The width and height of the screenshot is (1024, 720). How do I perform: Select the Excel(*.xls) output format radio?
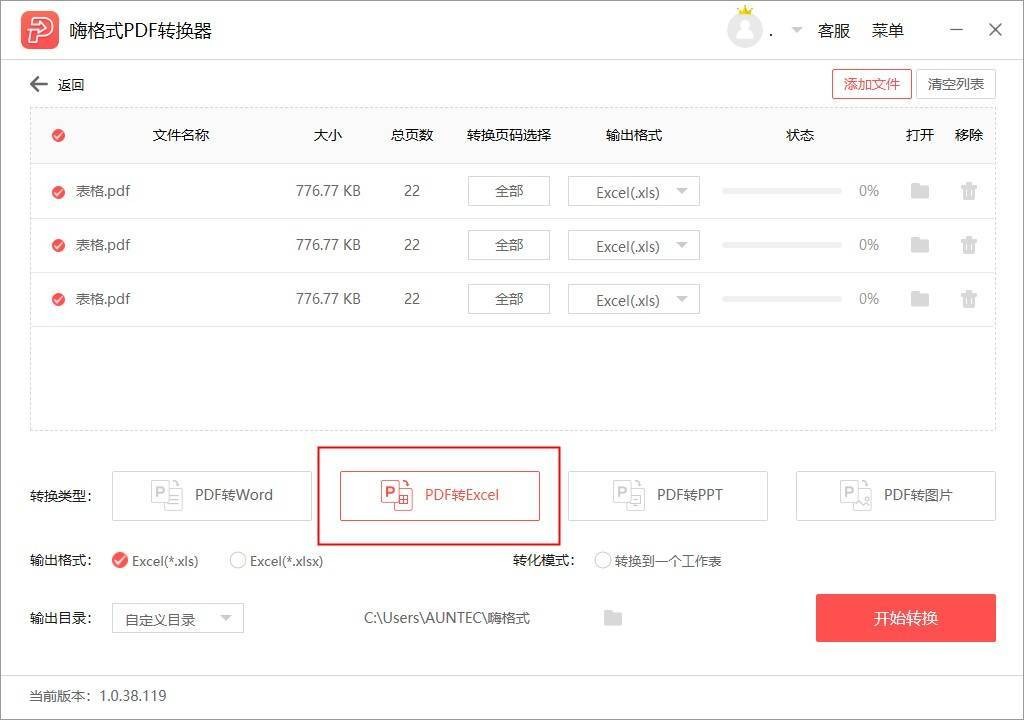coord(120,560)
